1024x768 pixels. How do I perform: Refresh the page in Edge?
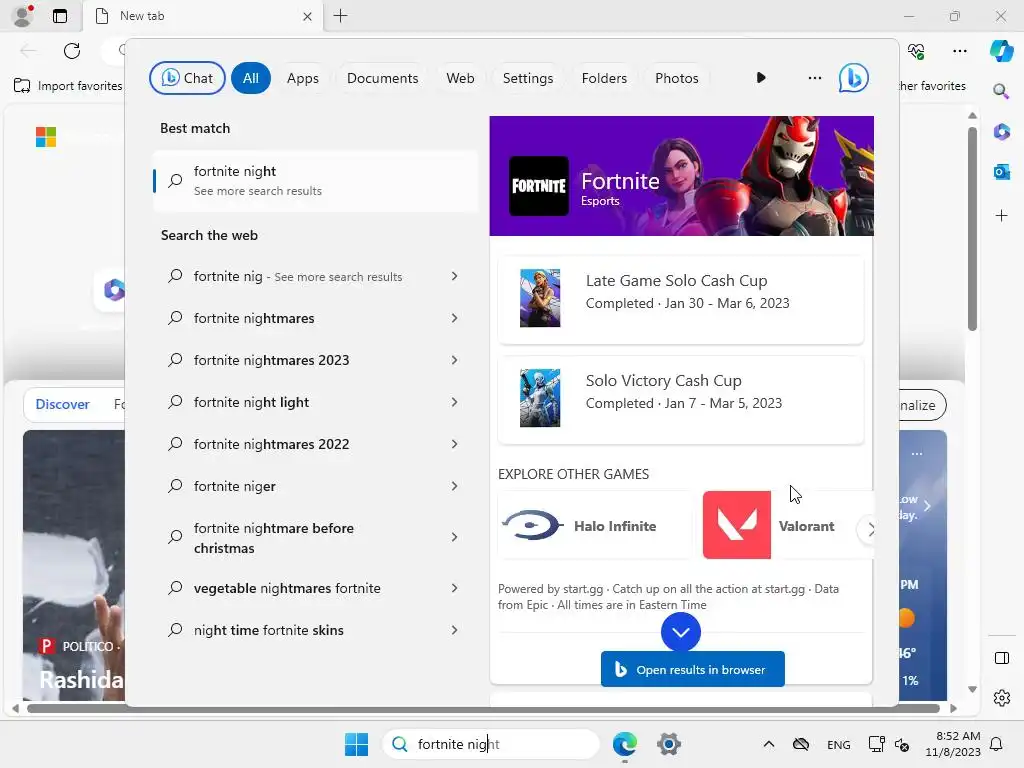tap(72, 51)
